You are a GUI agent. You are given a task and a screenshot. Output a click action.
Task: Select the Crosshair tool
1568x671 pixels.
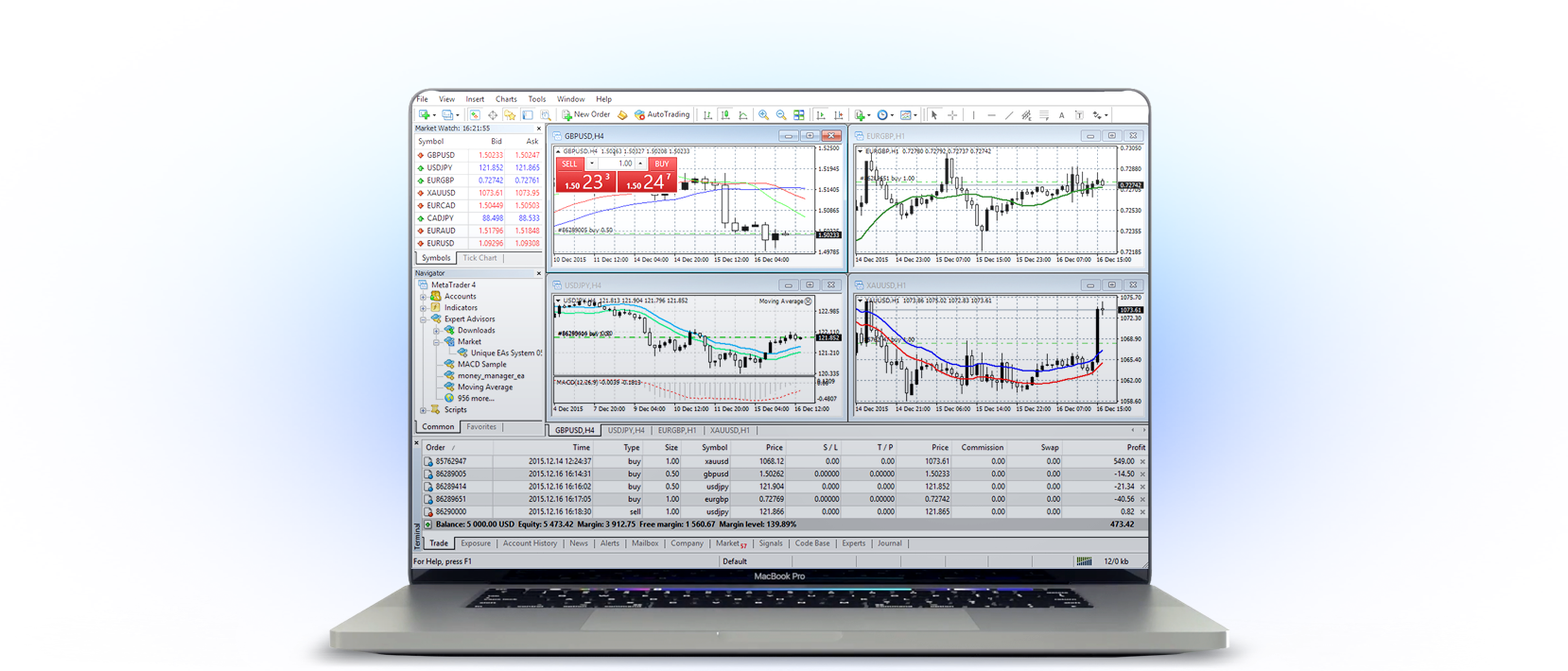tap(952, 115)
